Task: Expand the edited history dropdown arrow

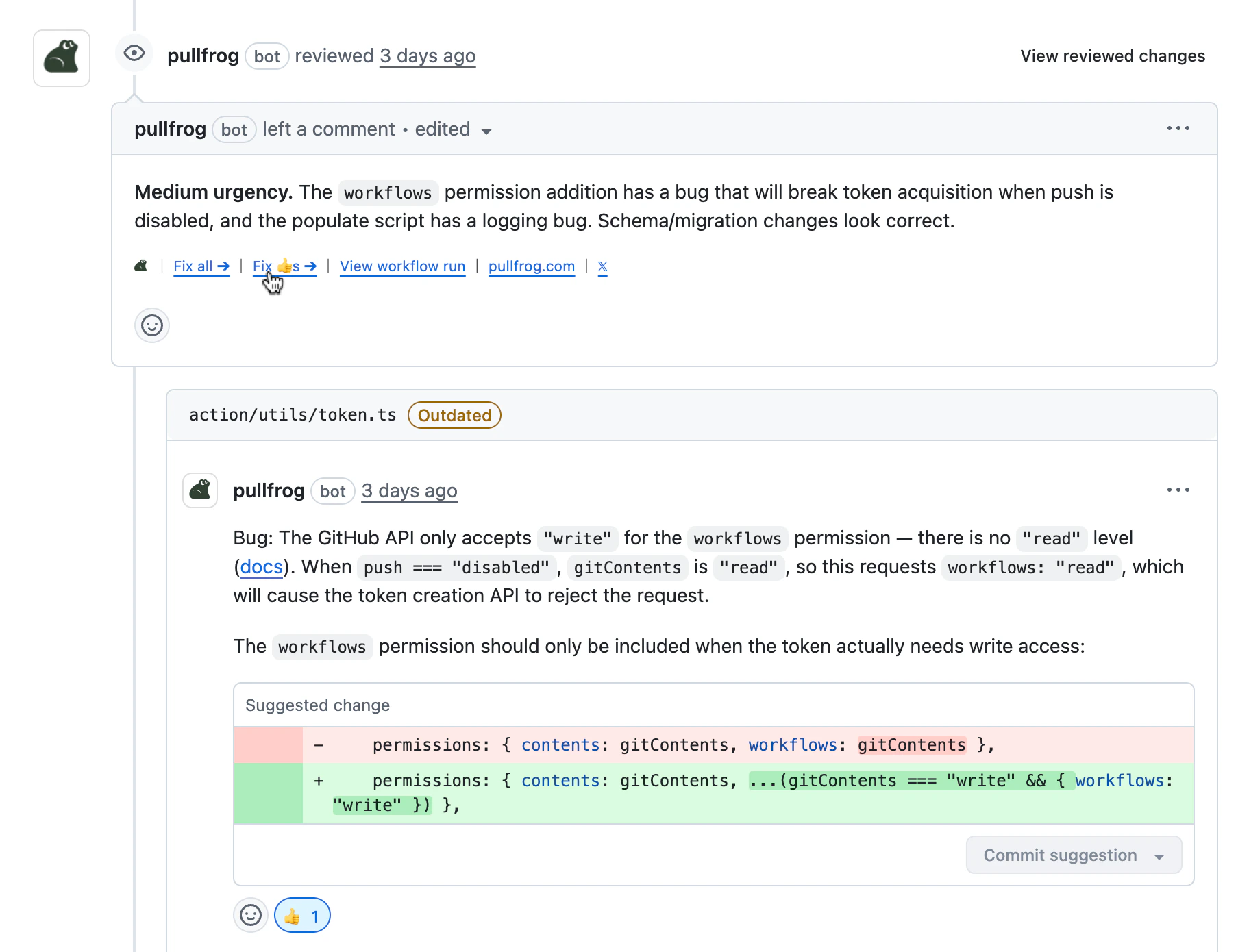Action: 486,131
